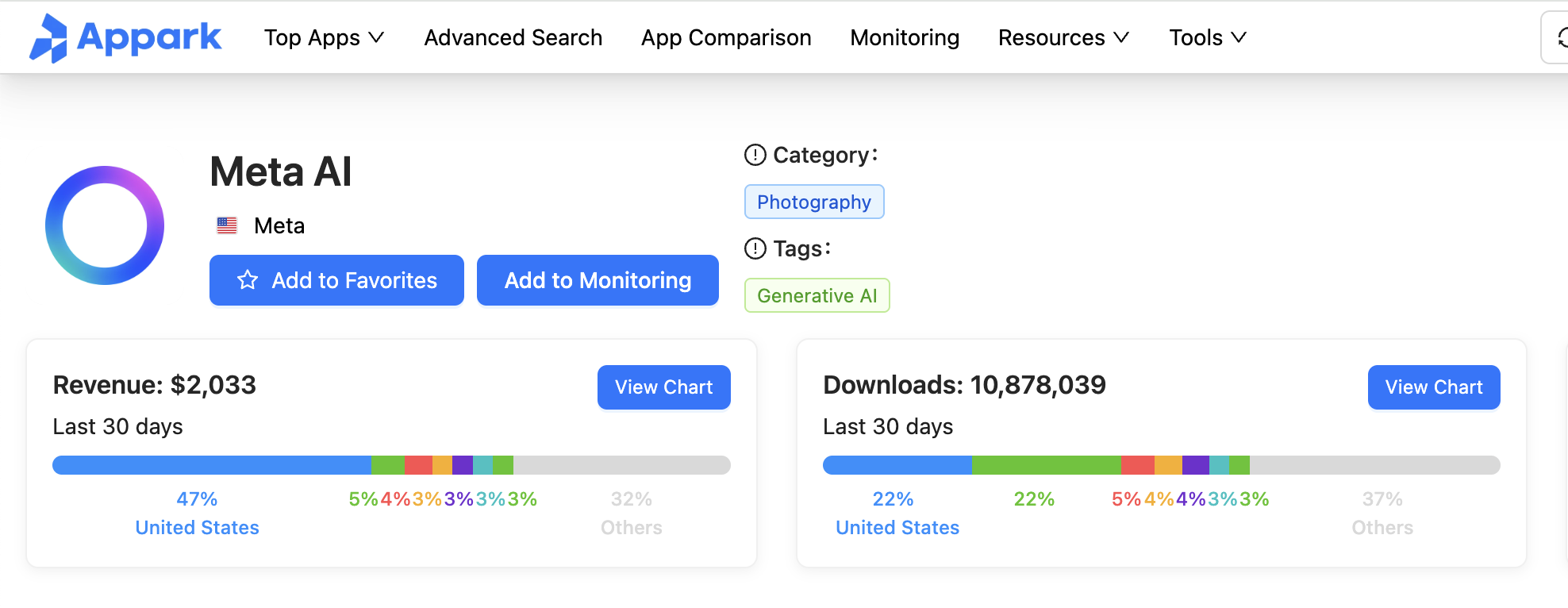Click the info icon beside Category

[x=755, y=155]
